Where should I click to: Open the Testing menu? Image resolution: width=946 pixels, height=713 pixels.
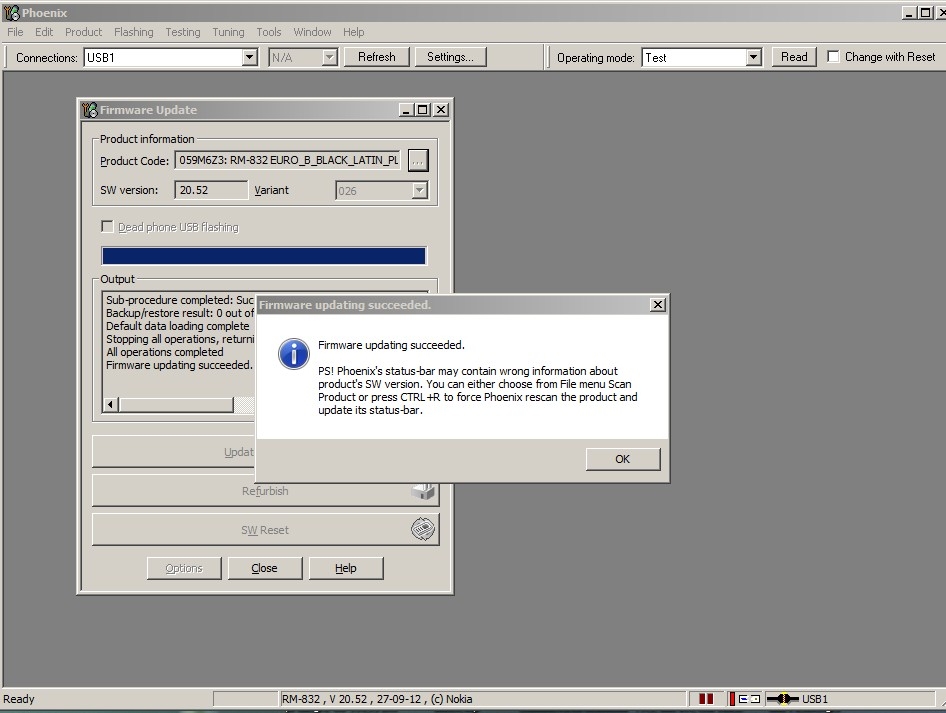point(183,32)
